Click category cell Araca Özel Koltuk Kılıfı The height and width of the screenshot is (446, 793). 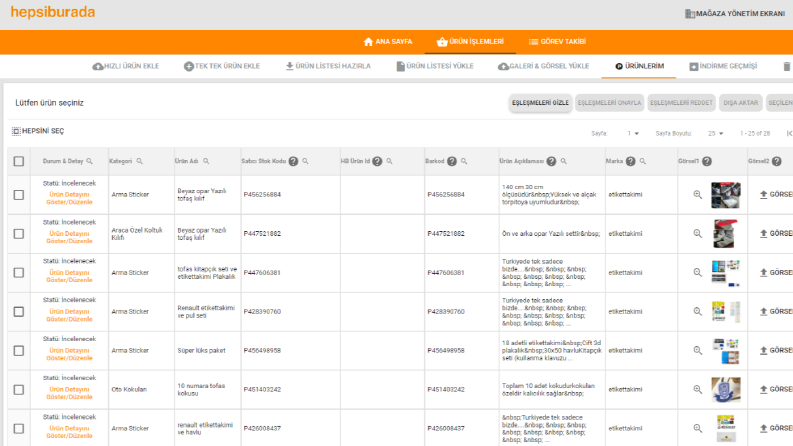pos(137,234)
